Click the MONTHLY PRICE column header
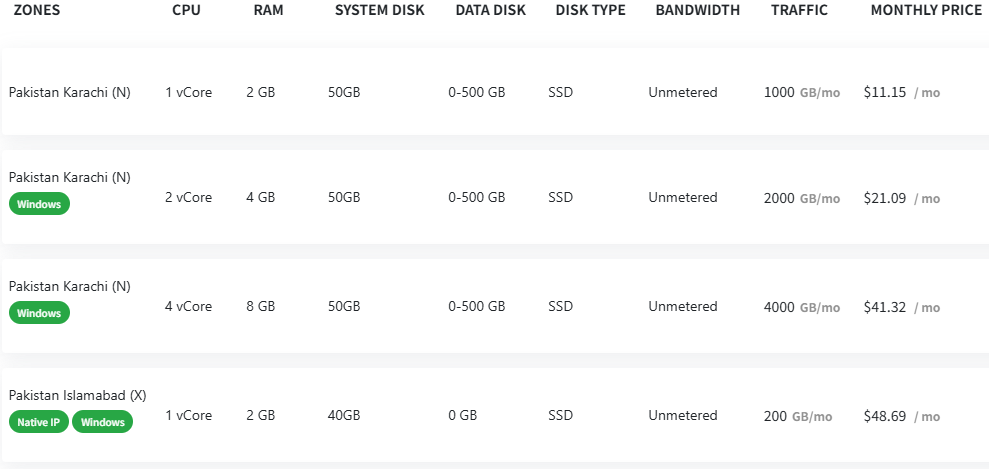989x469 pixels. click(926, 10)
